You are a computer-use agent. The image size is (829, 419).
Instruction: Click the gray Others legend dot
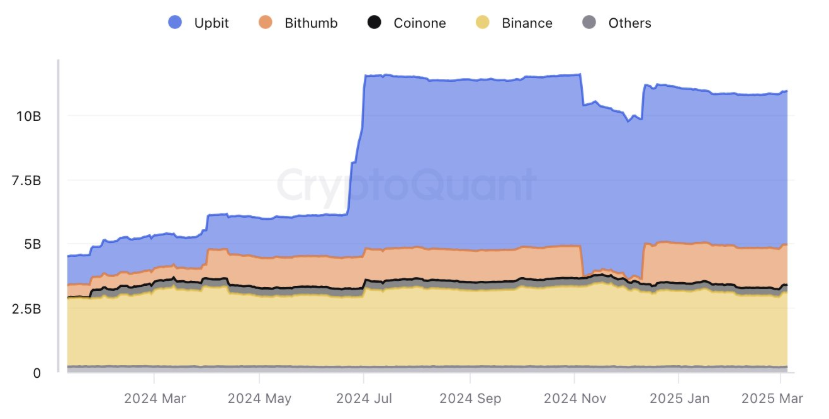589,22
